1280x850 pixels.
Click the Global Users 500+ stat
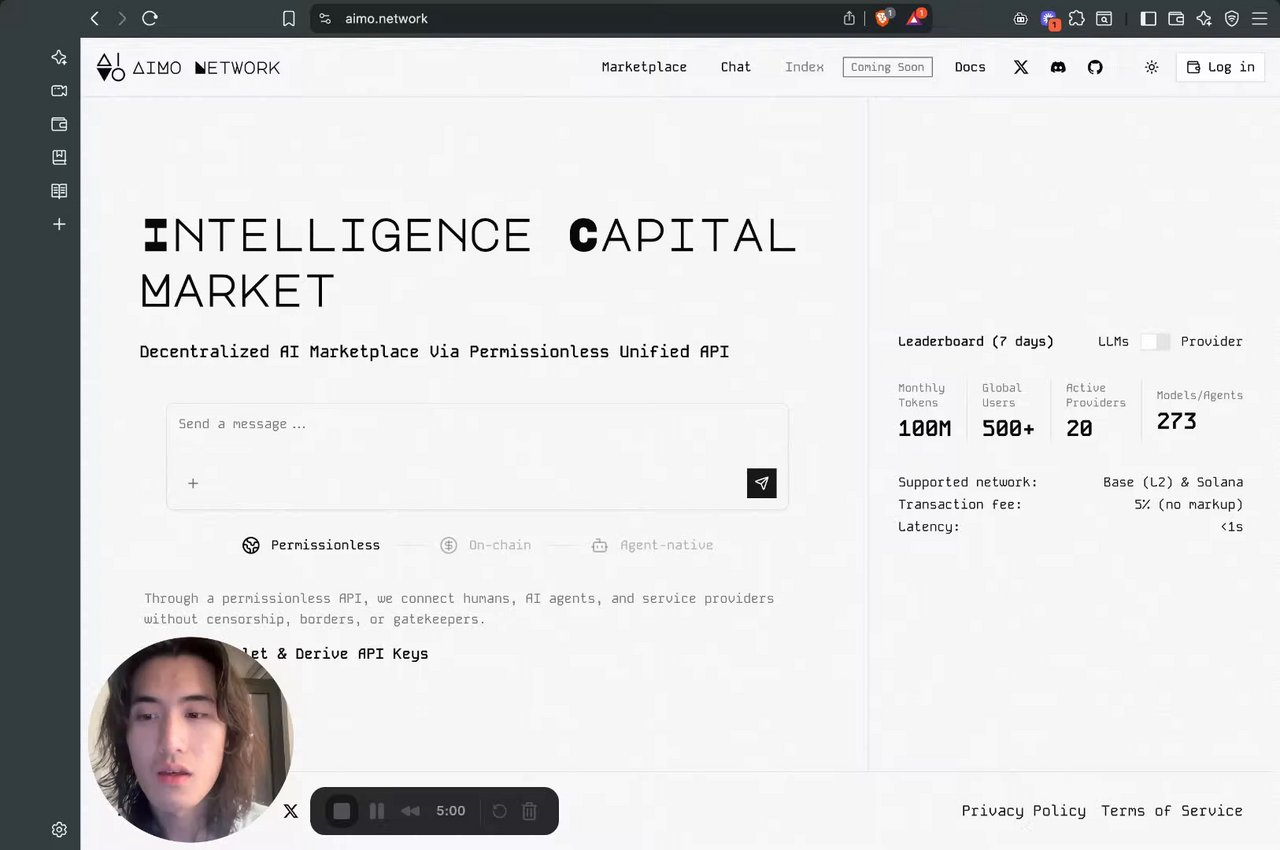(x=1008, y=410)
